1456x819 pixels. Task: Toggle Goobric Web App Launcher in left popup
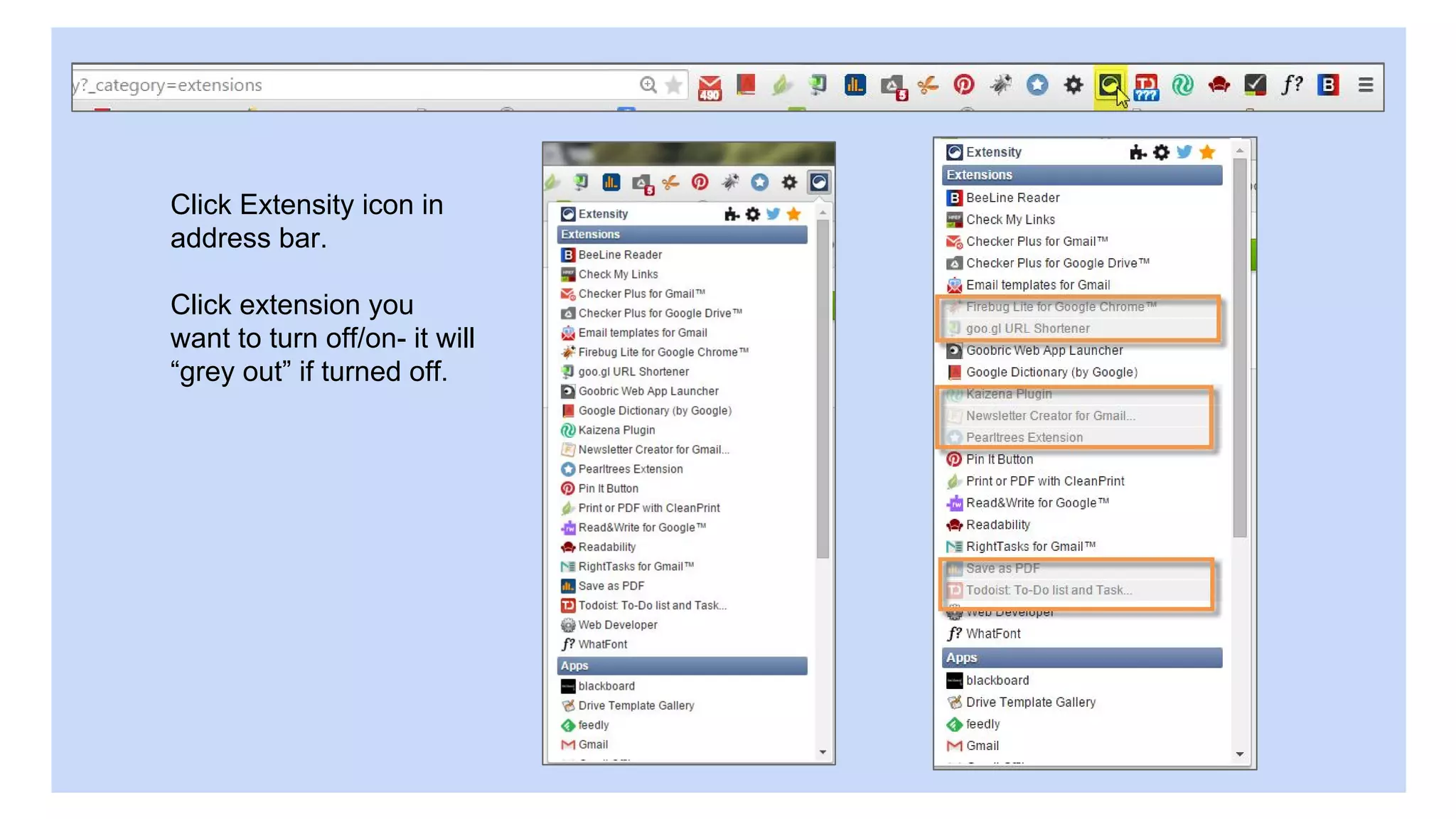pos(682,391)
